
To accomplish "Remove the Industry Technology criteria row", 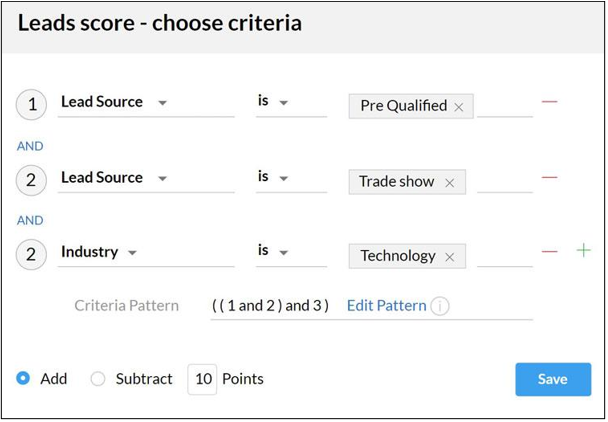I will (549, 251).
